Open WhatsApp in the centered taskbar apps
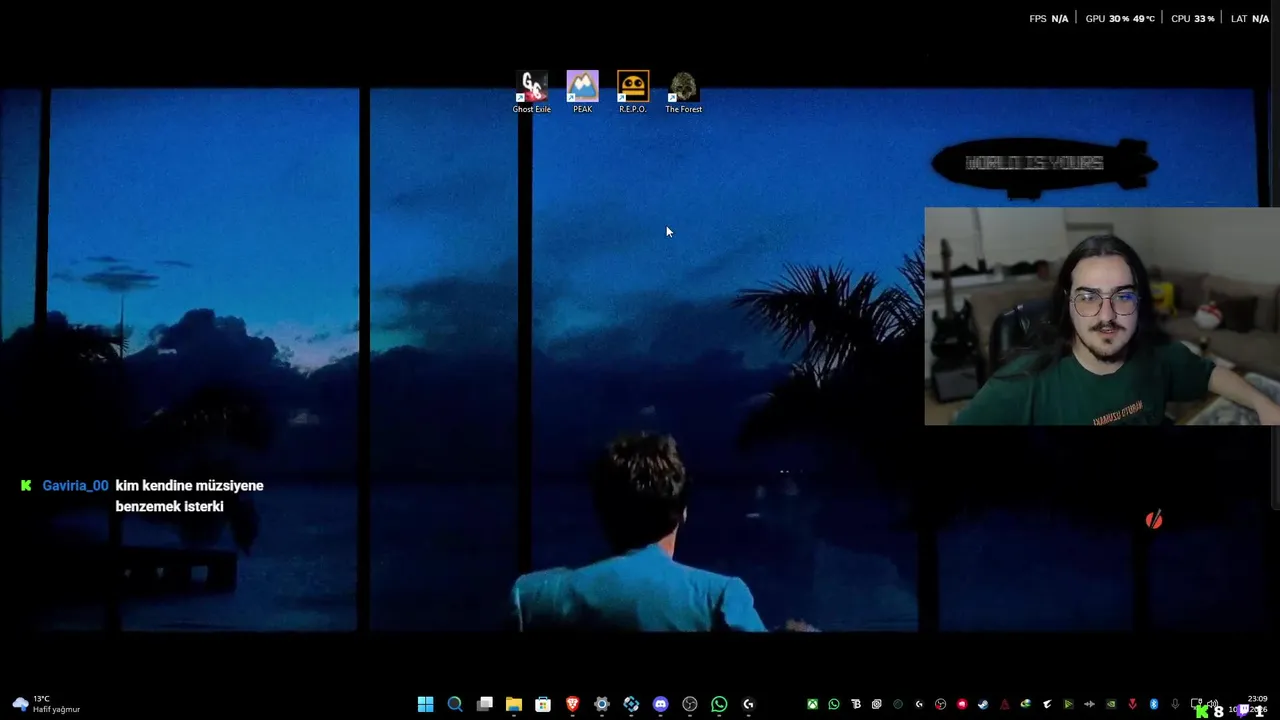Screen dimensions: 1280x720 (x=719, y=704)
